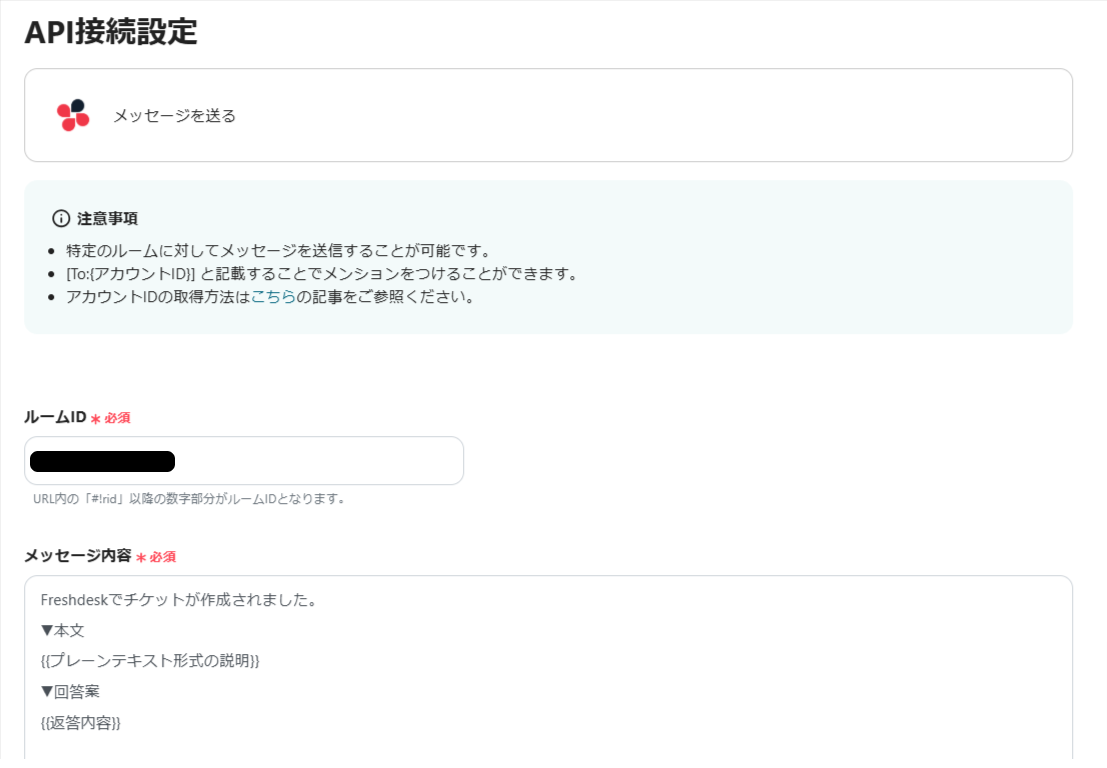Image resolution: width=1107 pixels, height=768 pixels.
Task: Click the {{プレーンテキスト形式の説明}} variable
Action: coord(150,661)
